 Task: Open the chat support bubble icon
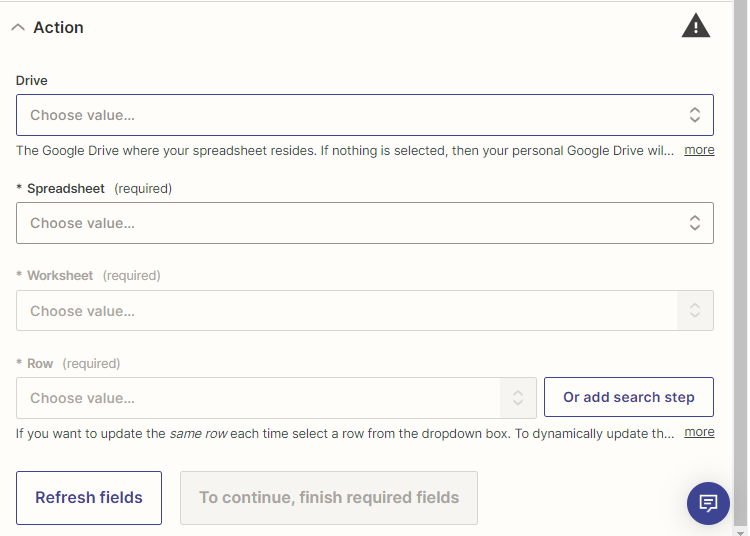point(708,502)
